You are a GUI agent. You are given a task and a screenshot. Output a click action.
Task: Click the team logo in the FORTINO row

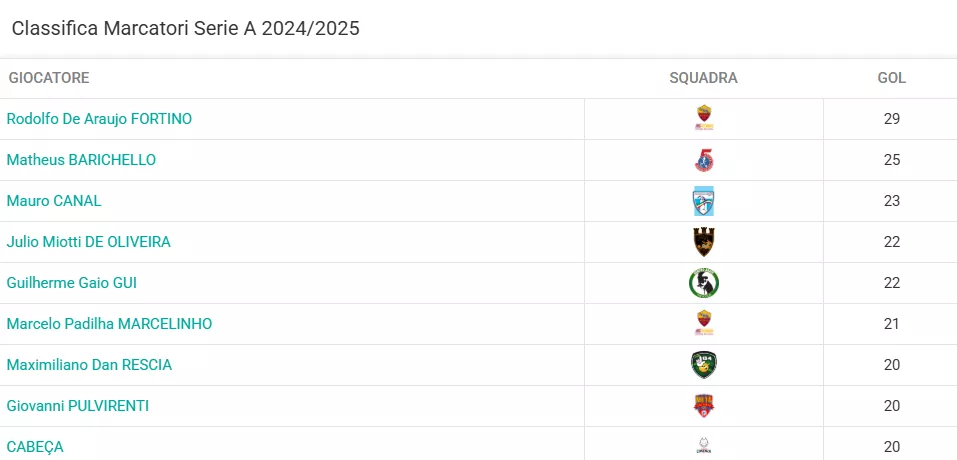[704, 118]
